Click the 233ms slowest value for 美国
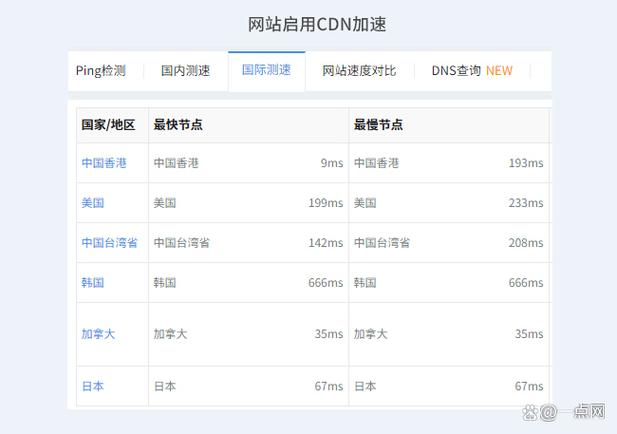 point(526,203)
